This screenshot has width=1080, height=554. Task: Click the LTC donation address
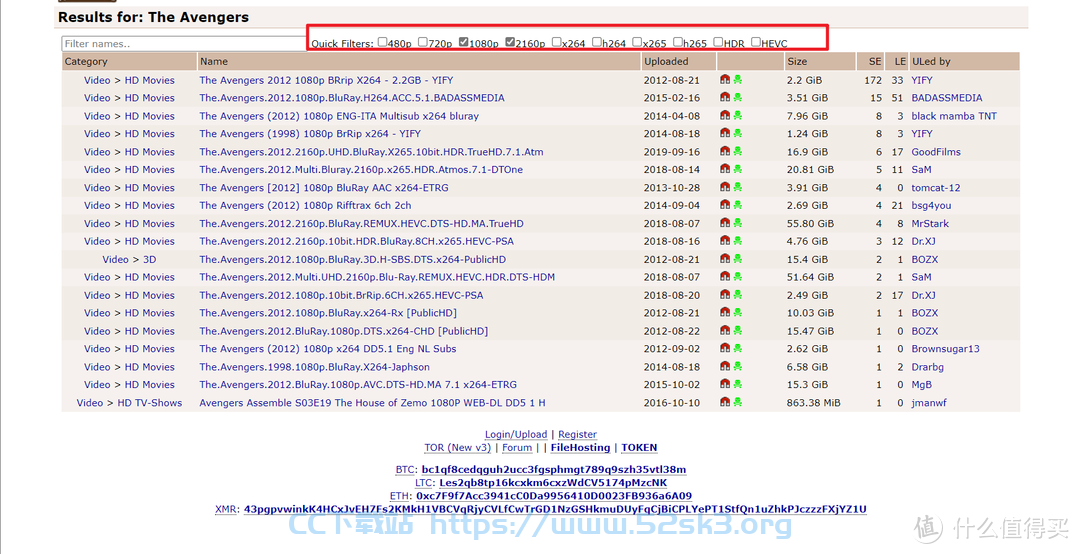pos(553,482)
